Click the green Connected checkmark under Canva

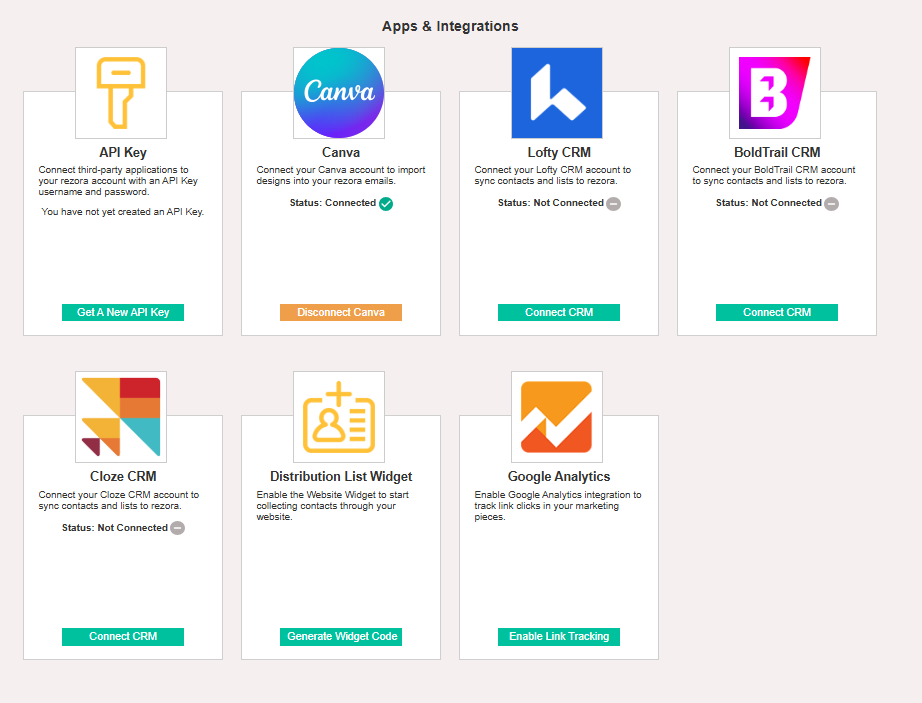pyautogui.click(x=386, y=203)
